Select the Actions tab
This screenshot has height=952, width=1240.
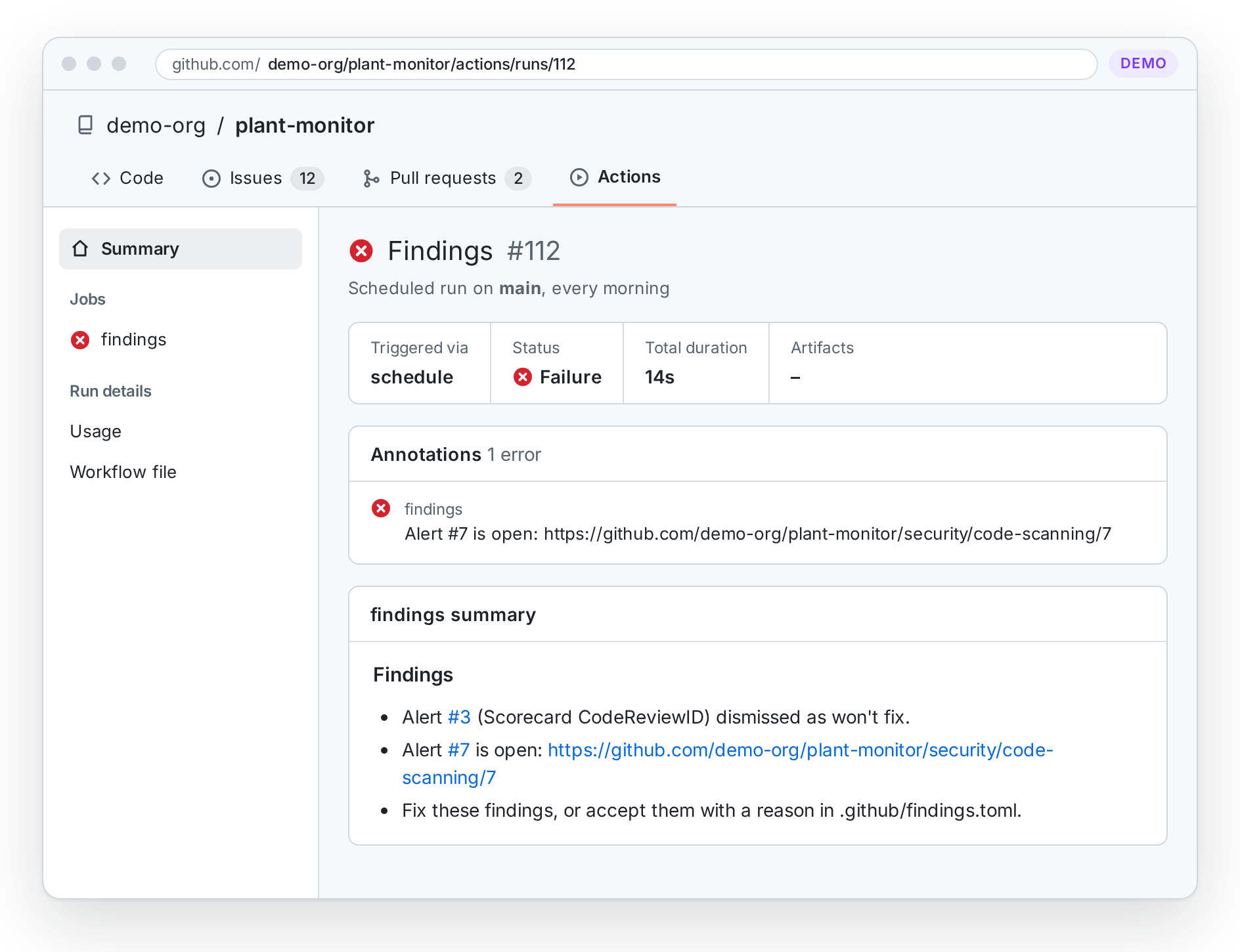click(x=615, y=177)
